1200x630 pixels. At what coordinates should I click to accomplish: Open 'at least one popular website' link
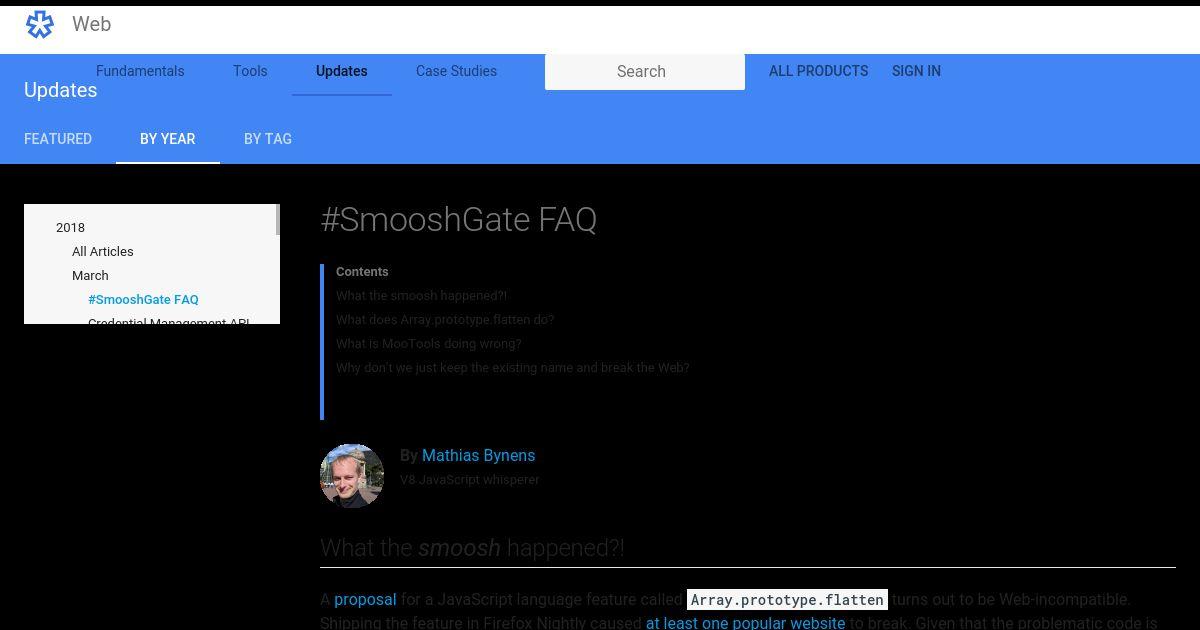click(x=745, y=623)
